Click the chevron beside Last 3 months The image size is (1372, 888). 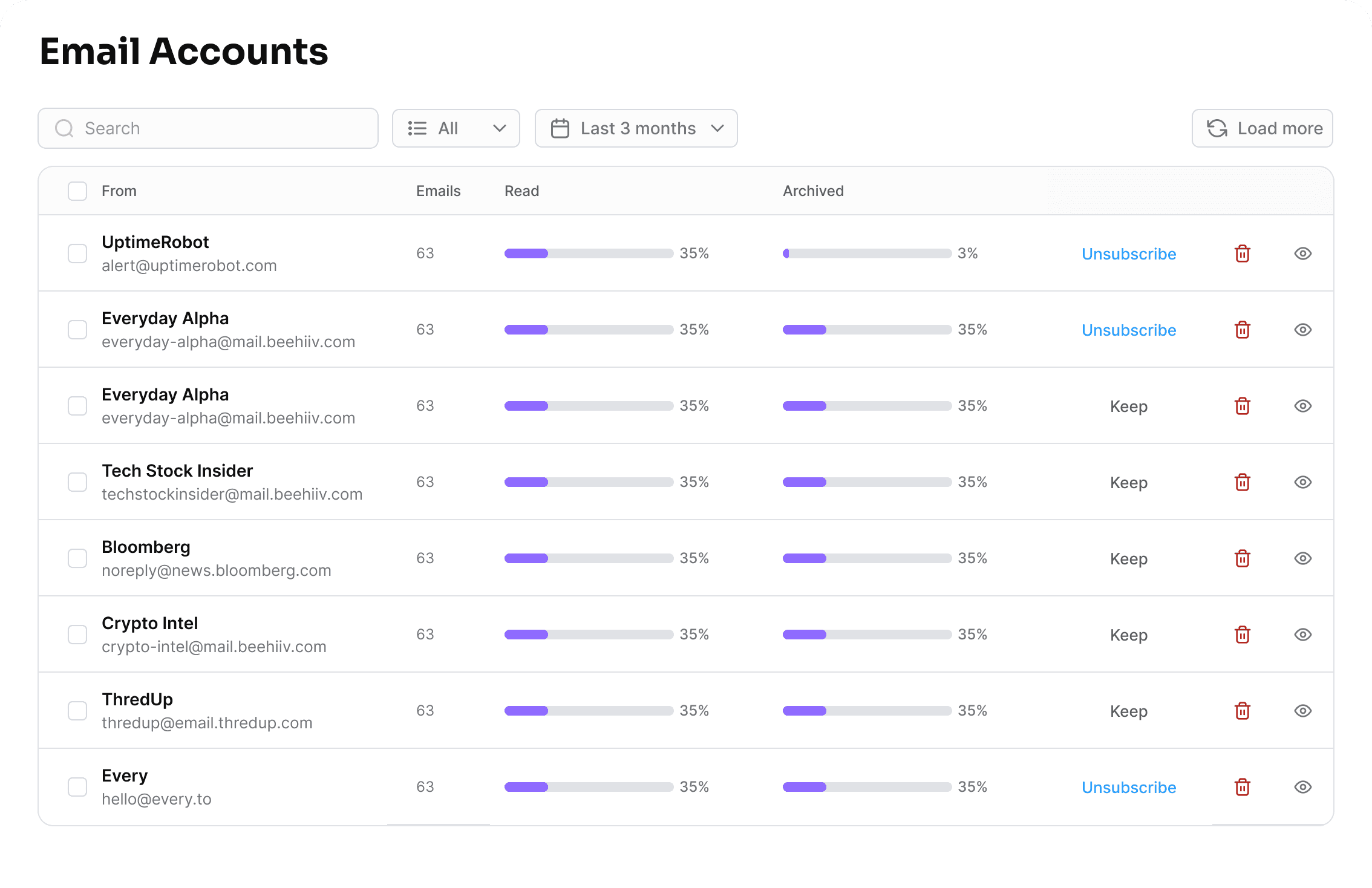point(717,128)
